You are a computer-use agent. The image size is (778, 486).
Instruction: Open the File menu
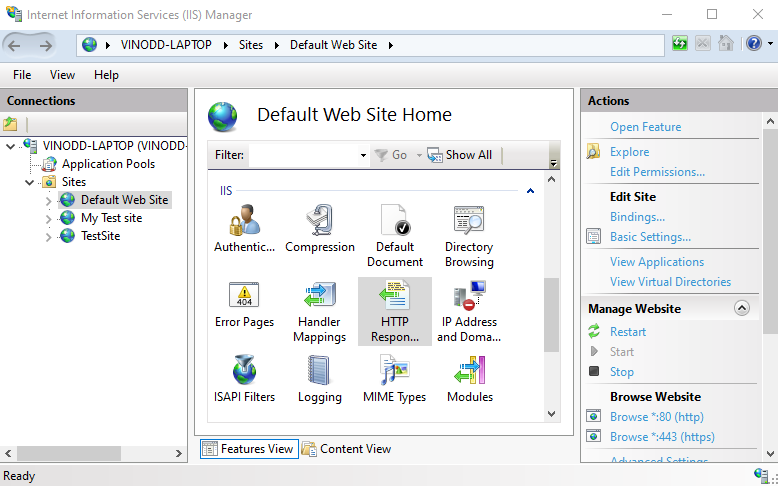[x=22, y=75]
